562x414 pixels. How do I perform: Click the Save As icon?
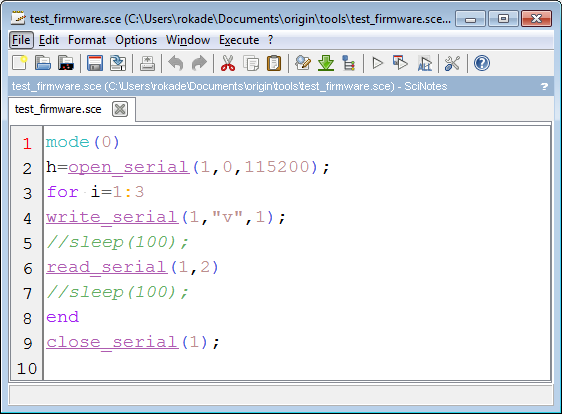(x=118, y=63)
